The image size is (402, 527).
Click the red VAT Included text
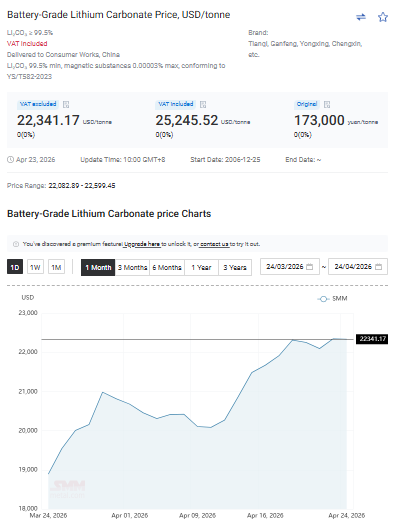pos(27,44)
